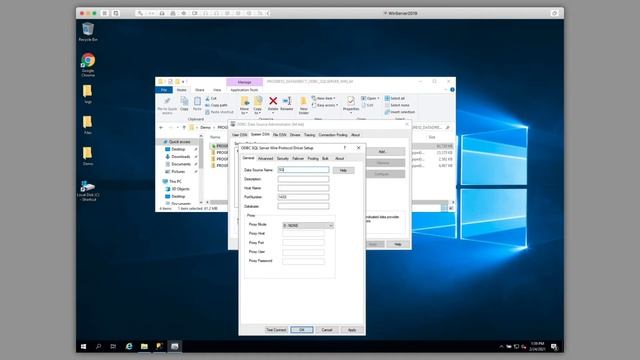Open the Action Center notification icon
The height and width of the screenshot is (360, 640).
[x=554, y=347]
